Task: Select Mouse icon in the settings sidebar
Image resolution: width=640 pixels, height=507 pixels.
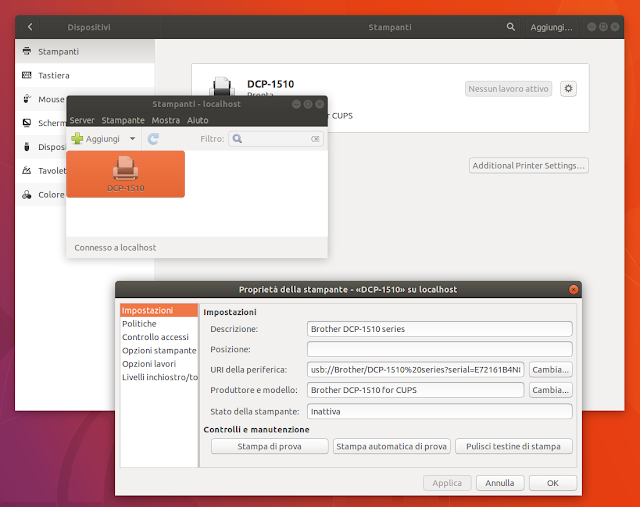Action: coord(27,99)
